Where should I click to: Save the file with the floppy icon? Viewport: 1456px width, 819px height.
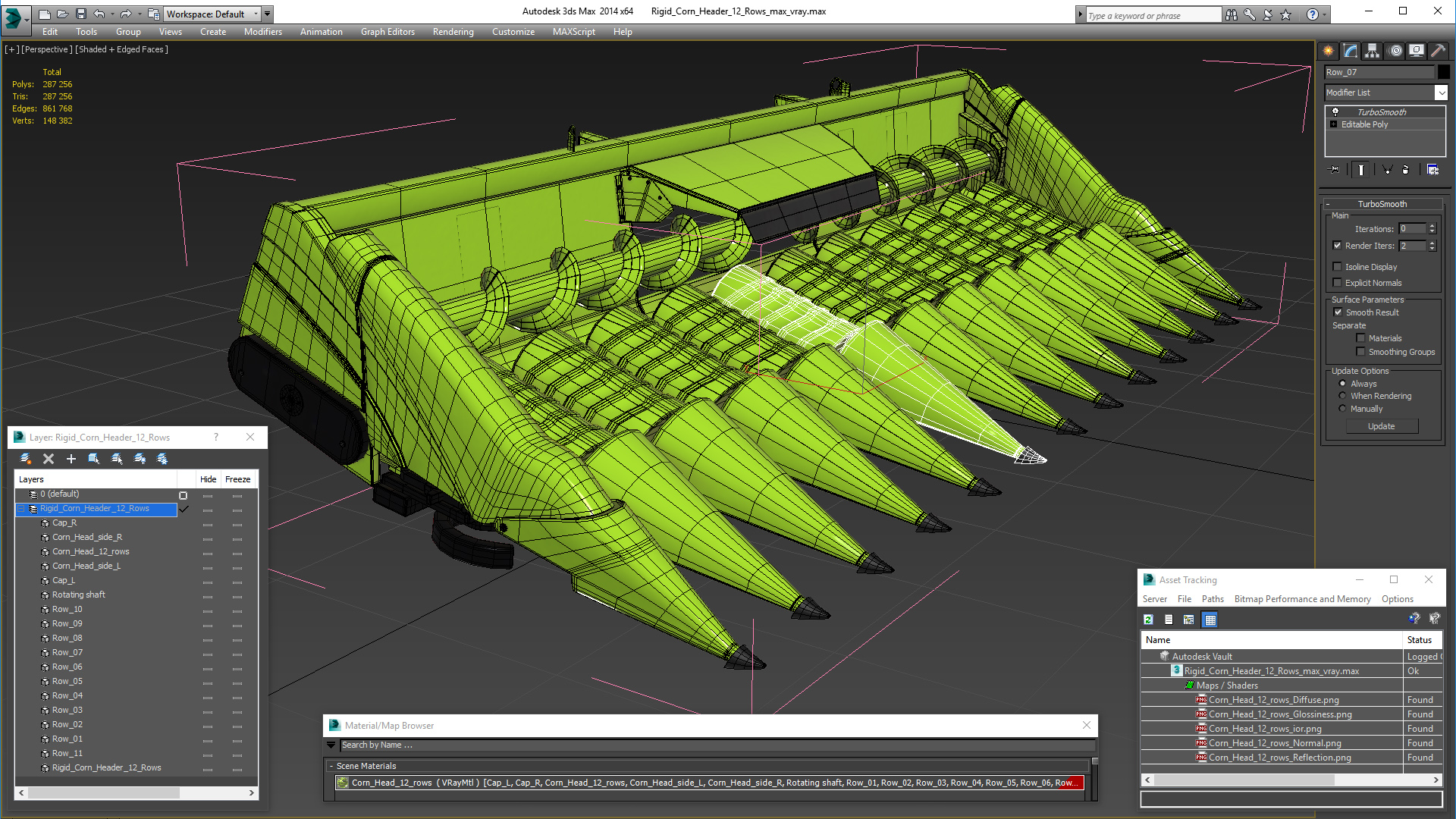pos(81,14)
